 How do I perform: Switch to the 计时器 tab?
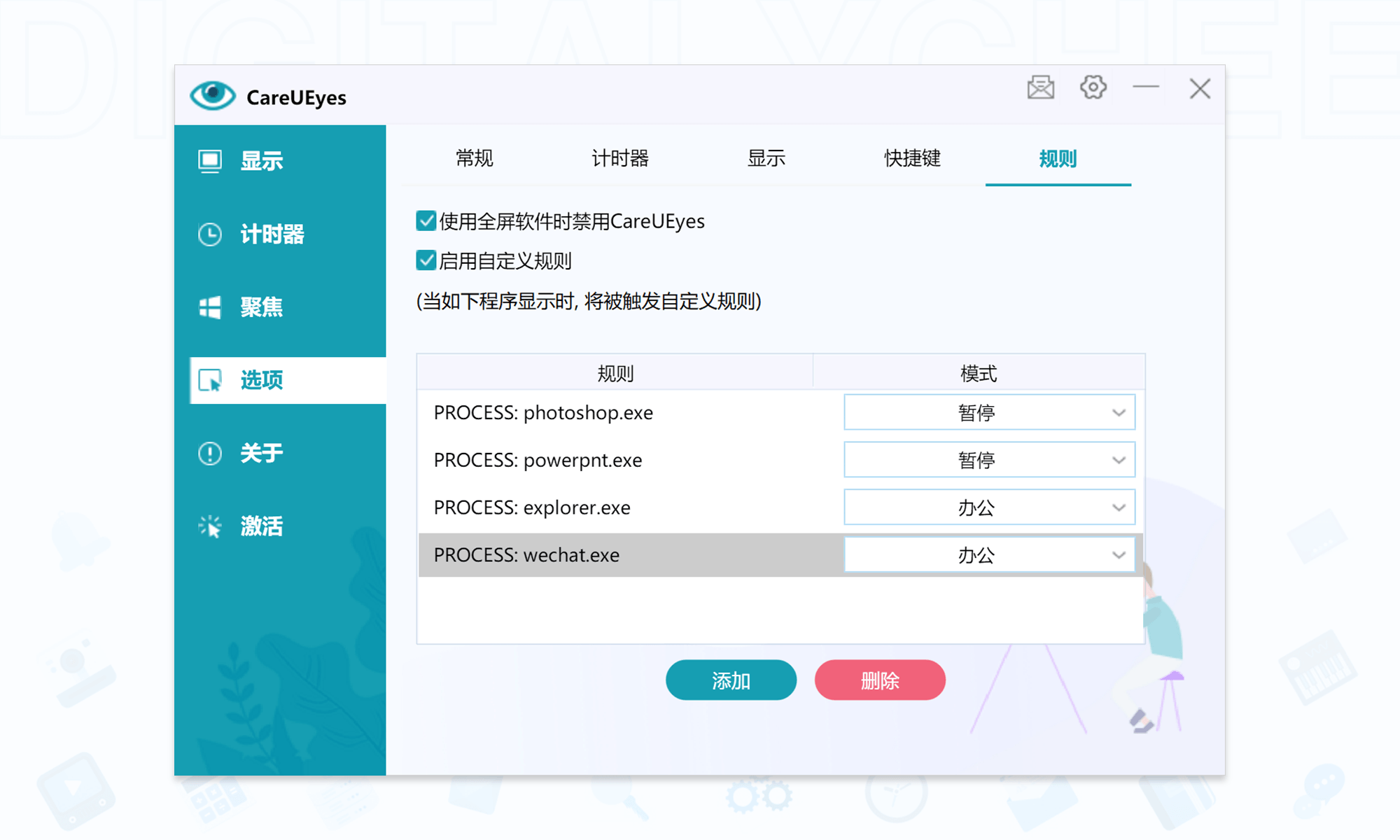click(620, 158)
